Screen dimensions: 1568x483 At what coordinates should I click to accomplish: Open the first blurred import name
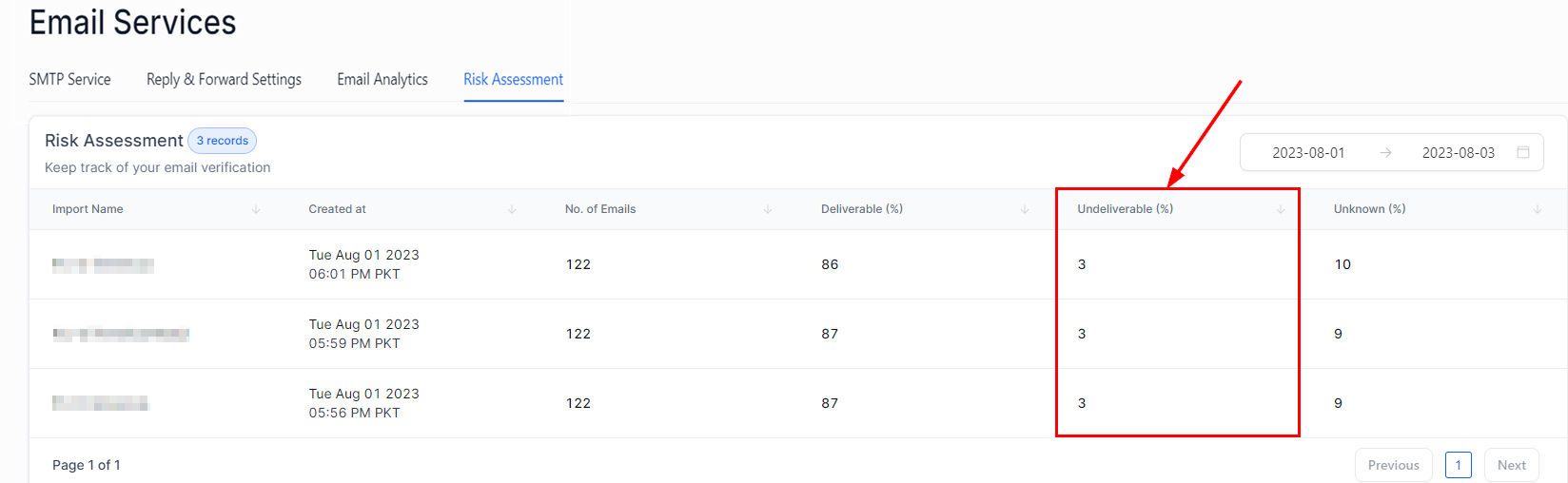click(103, 265)
